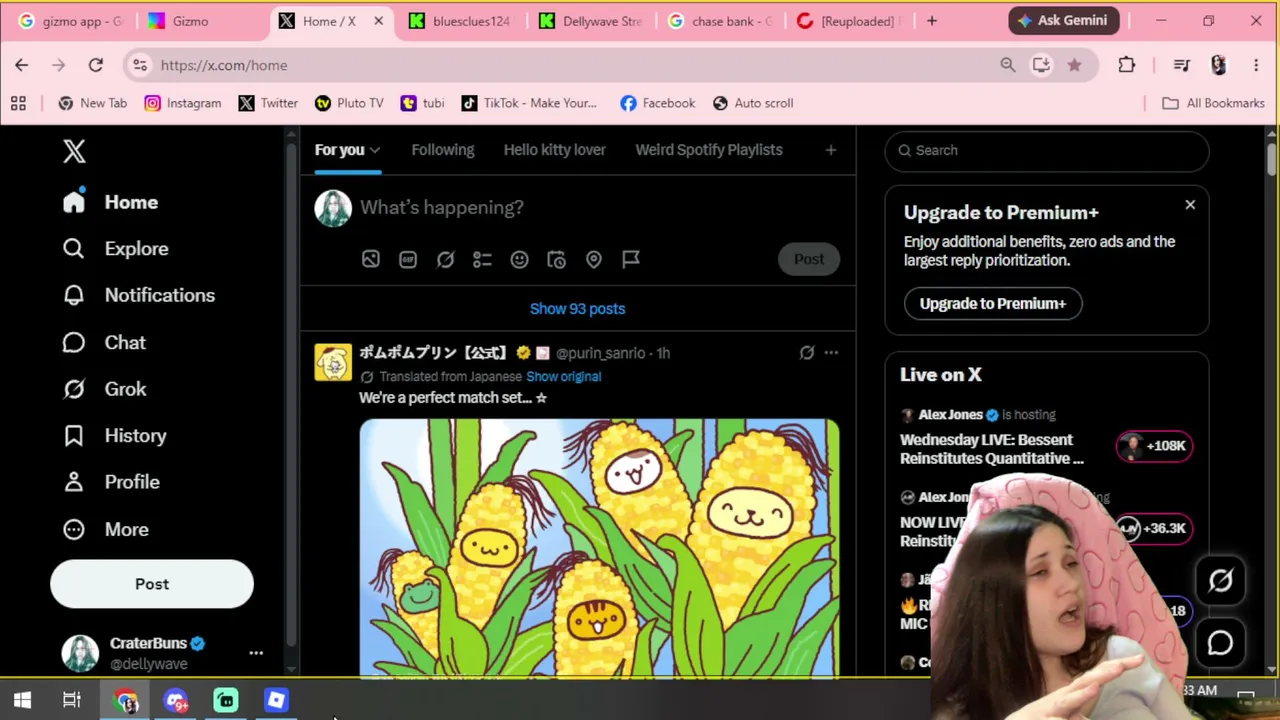Open Chrome apps grid in bookmarks bar
The image size is (1280, 720).
click(x=18, y=103)
